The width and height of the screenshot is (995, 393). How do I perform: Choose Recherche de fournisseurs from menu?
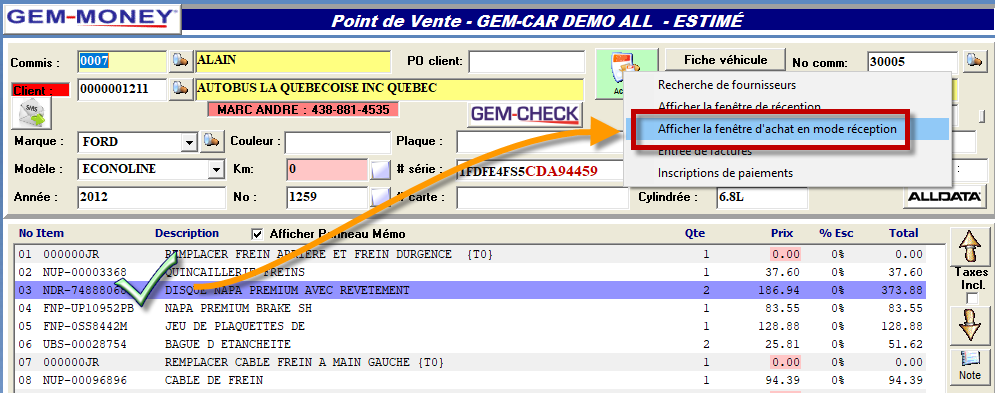(727, 84)
